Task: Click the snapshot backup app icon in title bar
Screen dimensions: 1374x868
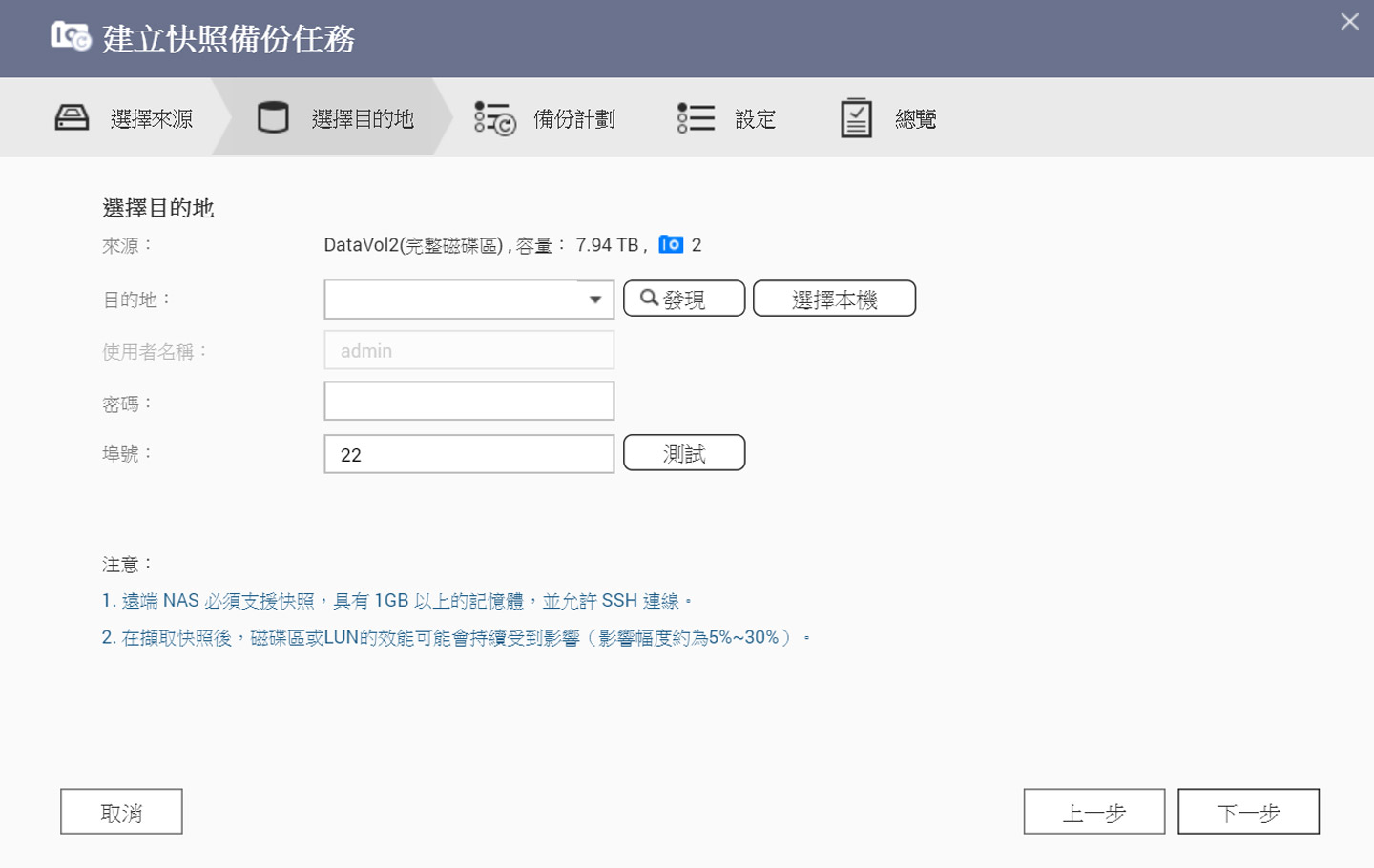Action: [71, 36]
